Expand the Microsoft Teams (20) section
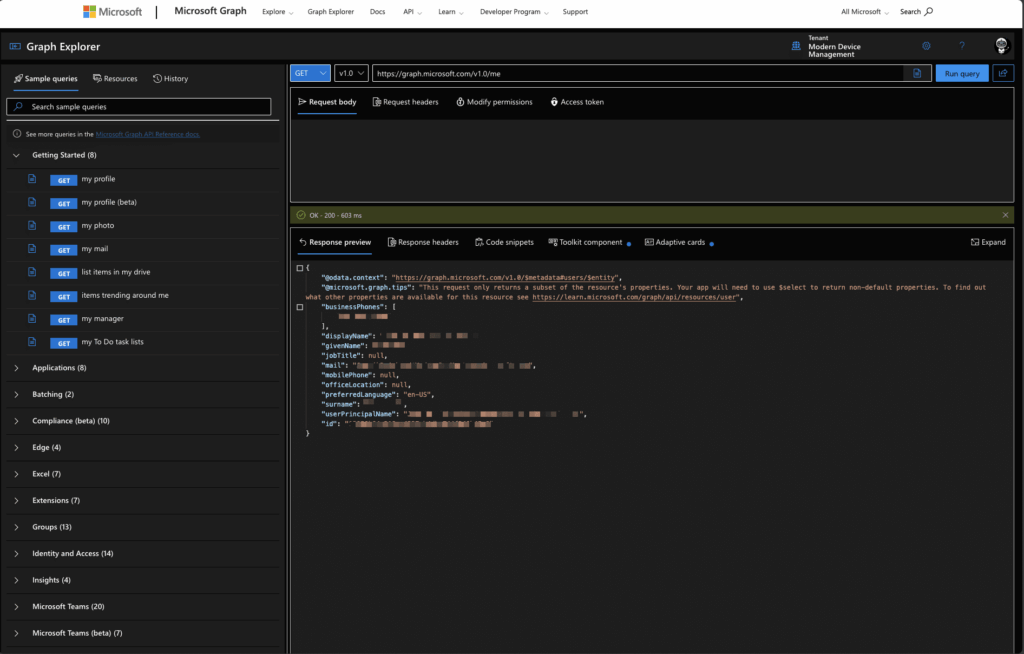Image resolution: width=1024 pixels, height=654 pixels. click(x=16, y=605)
